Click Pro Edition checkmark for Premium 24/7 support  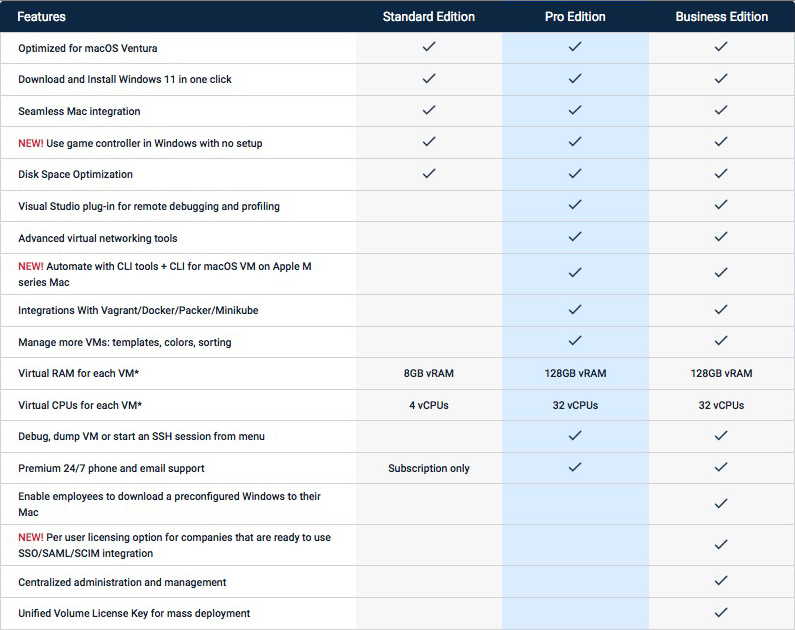coord(575,467)
